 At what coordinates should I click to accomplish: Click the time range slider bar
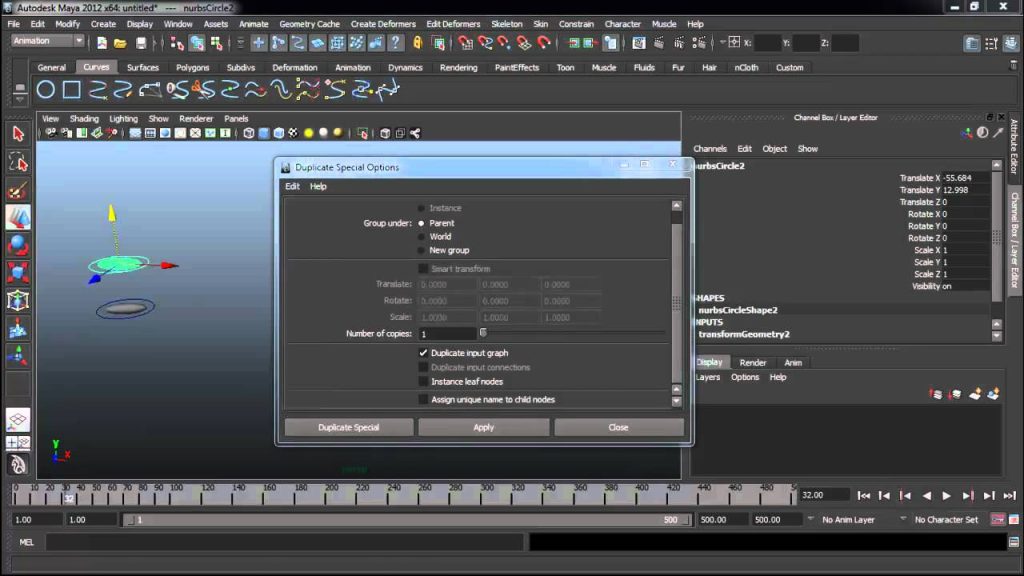(406, 520)
